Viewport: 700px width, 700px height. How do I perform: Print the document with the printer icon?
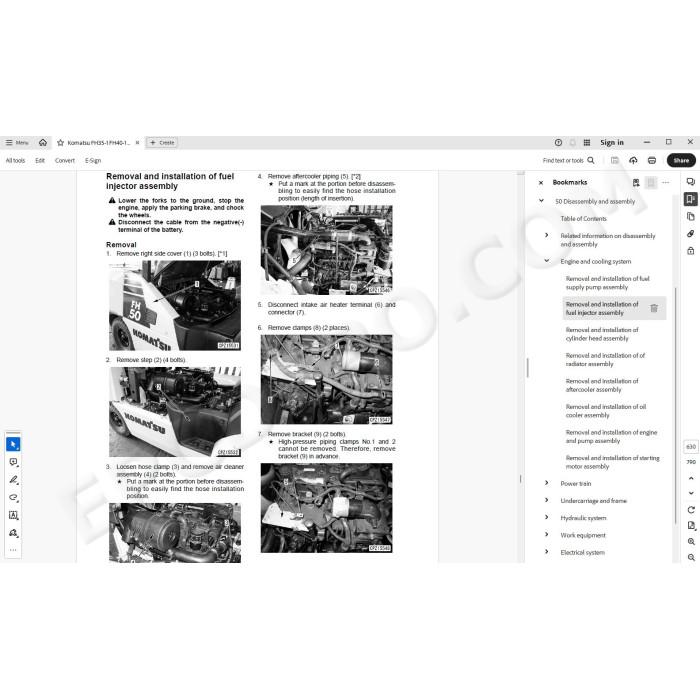tap(652, 160)
